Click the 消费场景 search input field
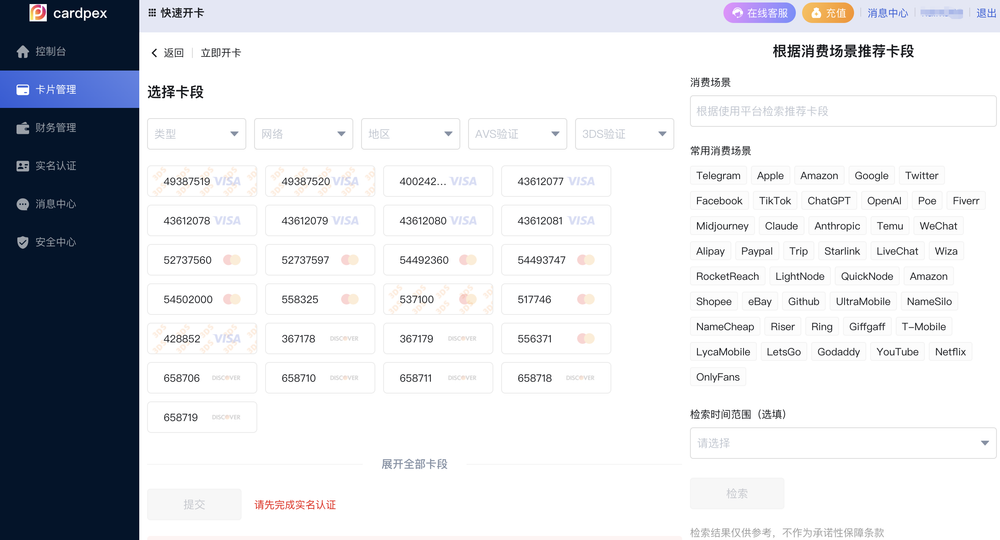The height and width of the screenshot is (540, 1000). pyautogui.click(x=843, y=111)
